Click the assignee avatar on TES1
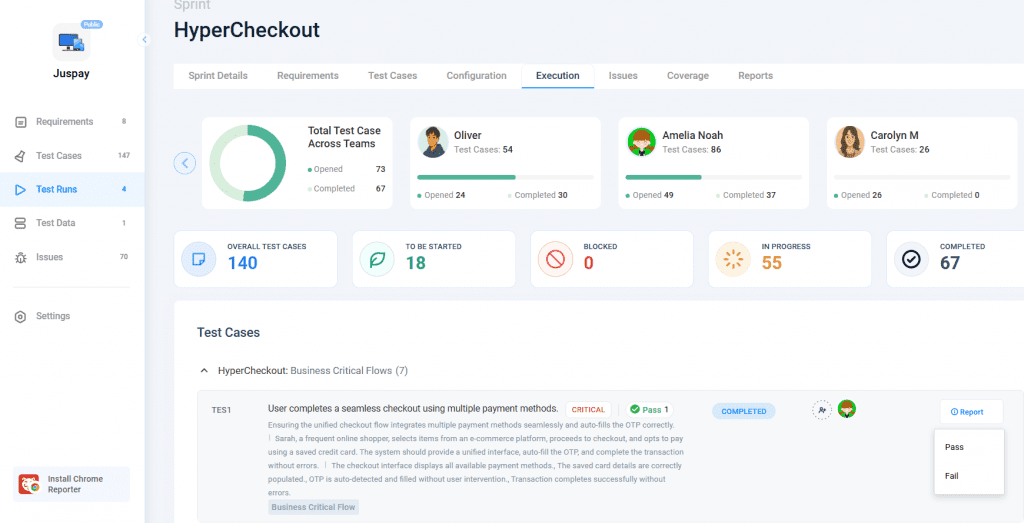The width and height of the screenshot is (1024, 523). tap(847, 409)
